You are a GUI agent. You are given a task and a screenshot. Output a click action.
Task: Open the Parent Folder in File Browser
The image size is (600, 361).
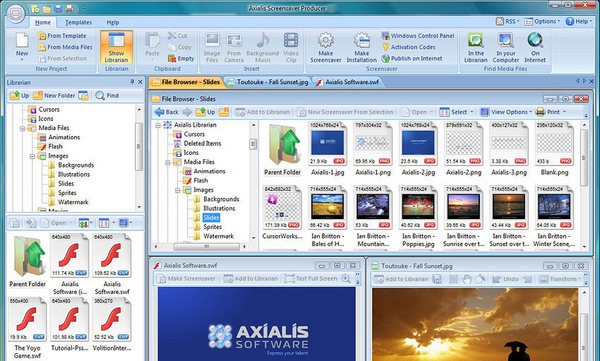(x=283, y=150)
